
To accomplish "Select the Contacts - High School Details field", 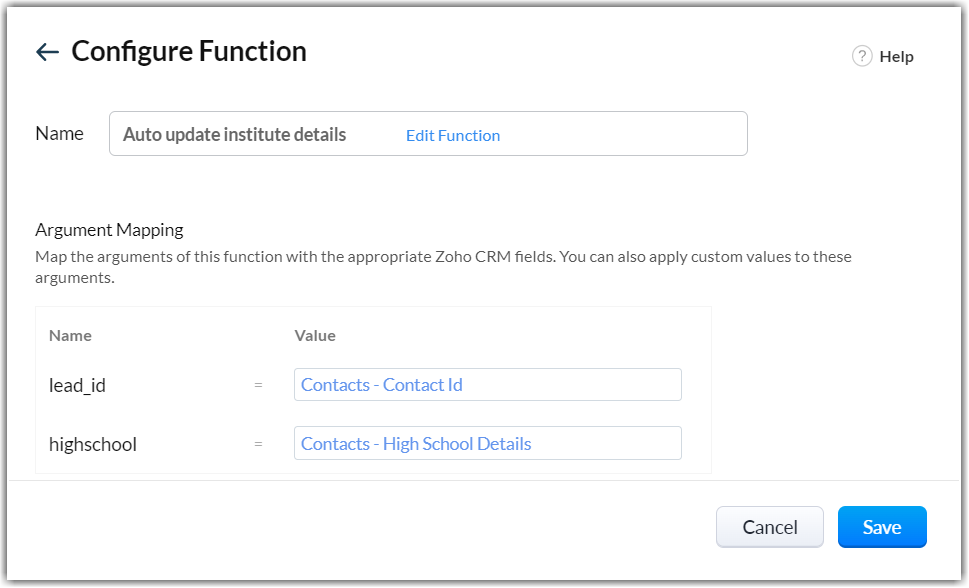I will (487, 443).
